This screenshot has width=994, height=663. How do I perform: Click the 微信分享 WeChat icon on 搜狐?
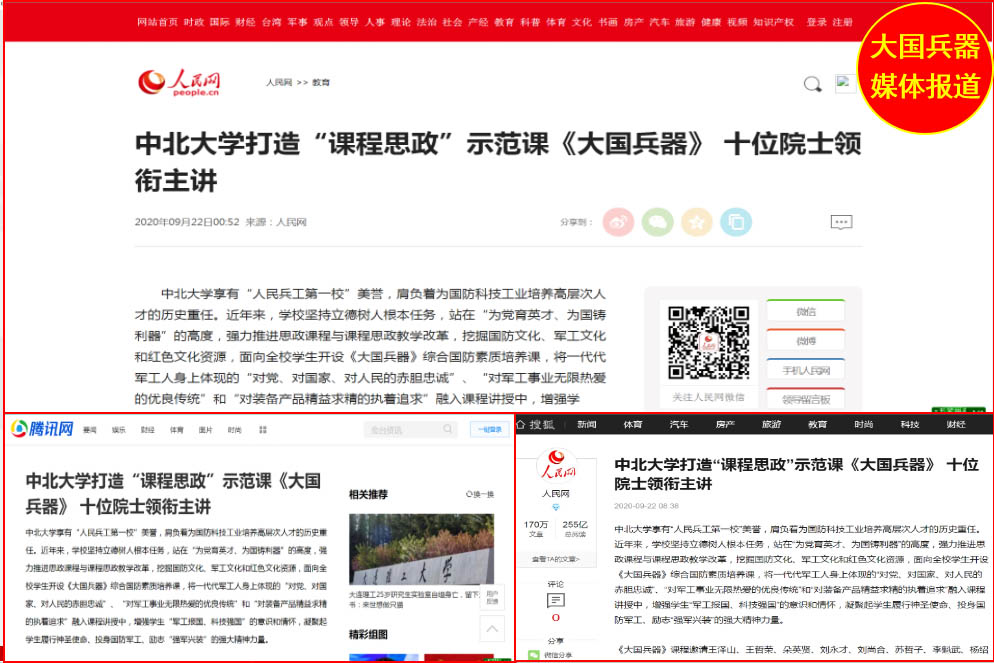click(x=534, y=655)
